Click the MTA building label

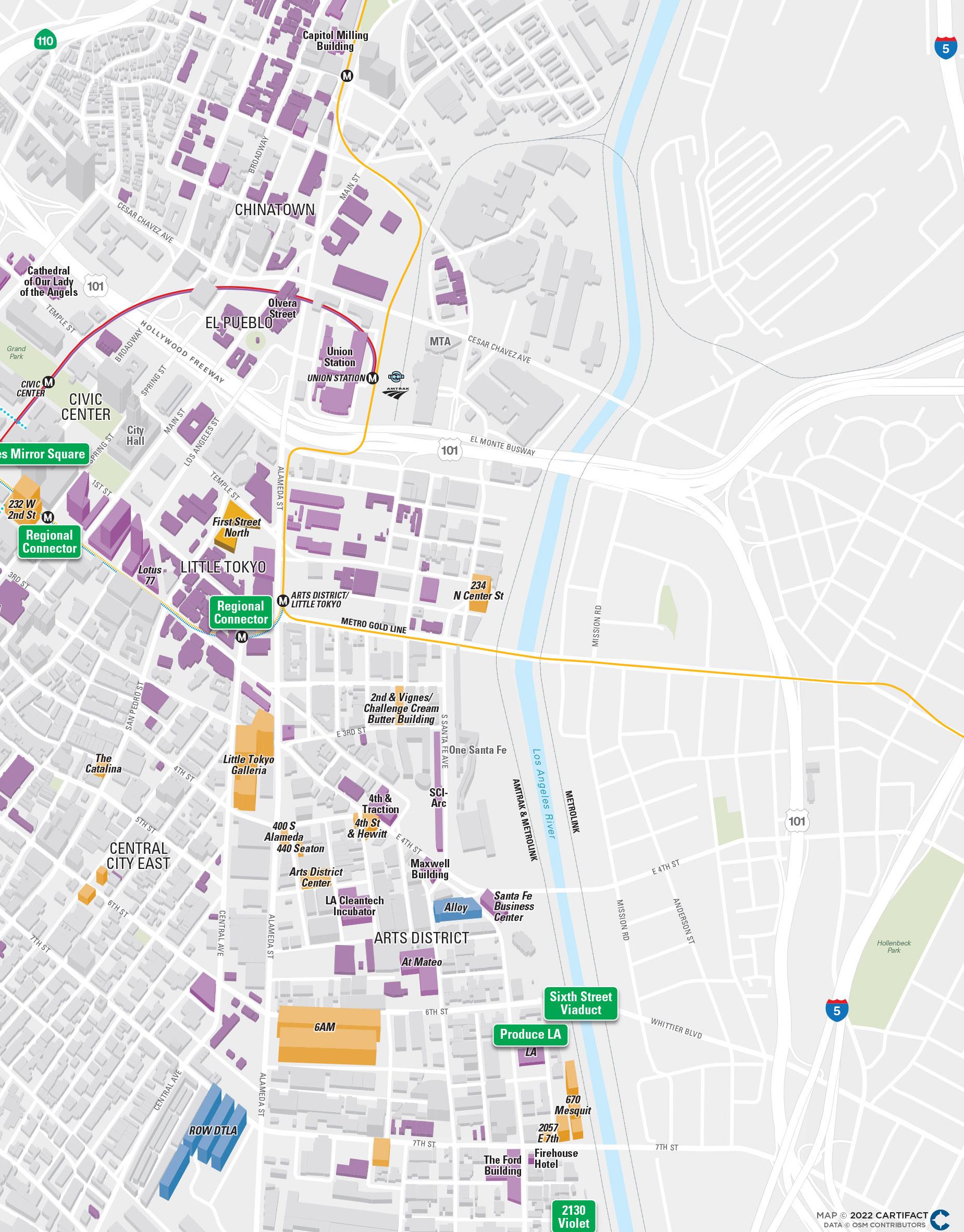440,341
